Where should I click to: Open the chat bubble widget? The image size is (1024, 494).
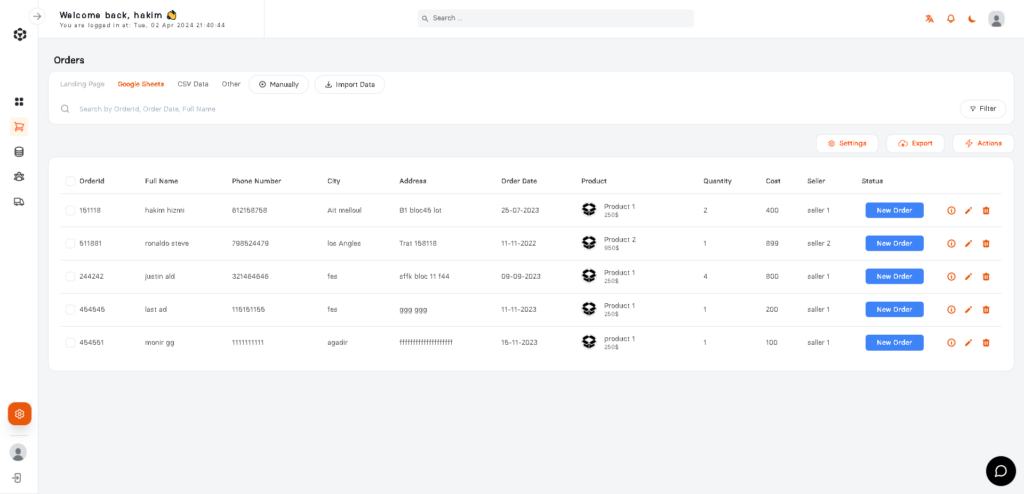1000,471
